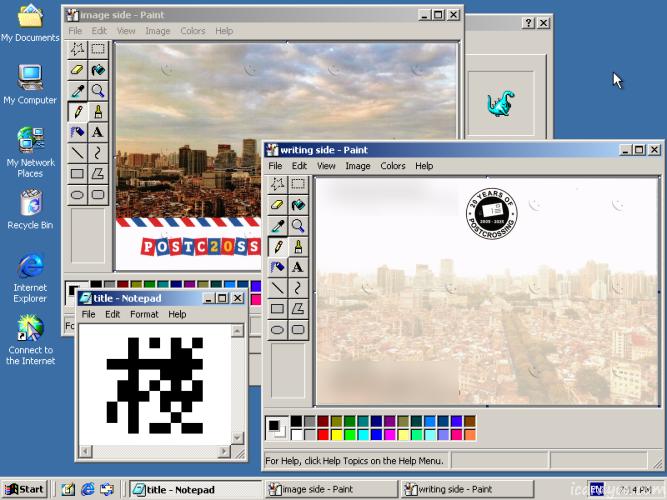Switch to writing side - Paint taskbar button
Viewport: 667px width, 500px height.
pyautogui.click(x=467, y=490)
